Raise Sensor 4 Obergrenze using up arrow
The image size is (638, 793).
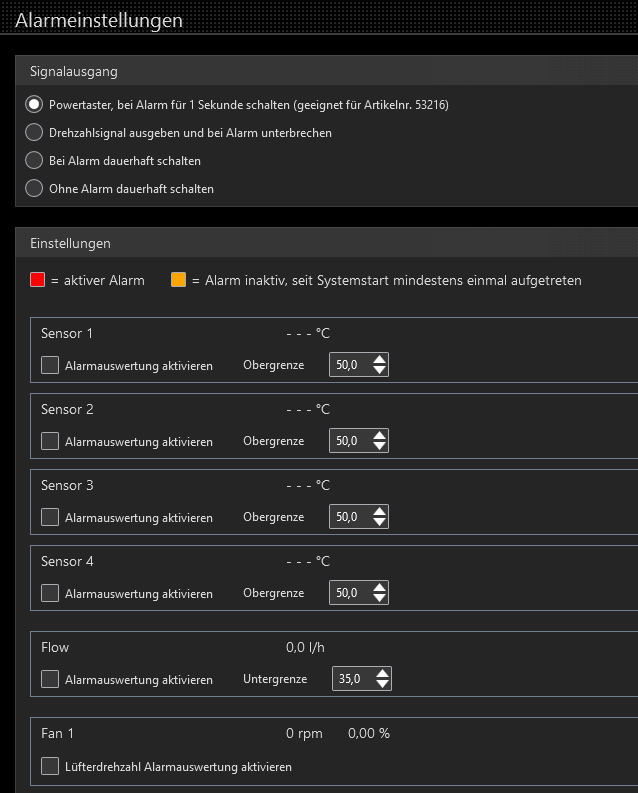click(378, 587)
